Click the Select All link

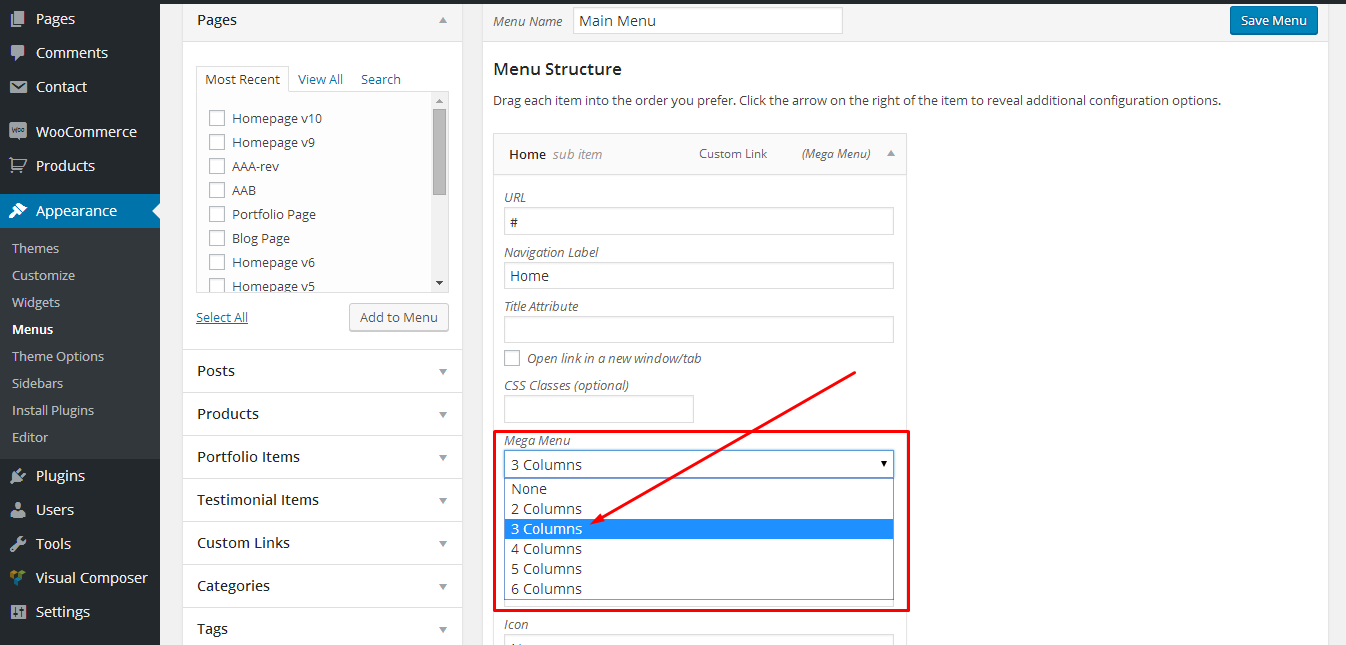pos(222,317)
